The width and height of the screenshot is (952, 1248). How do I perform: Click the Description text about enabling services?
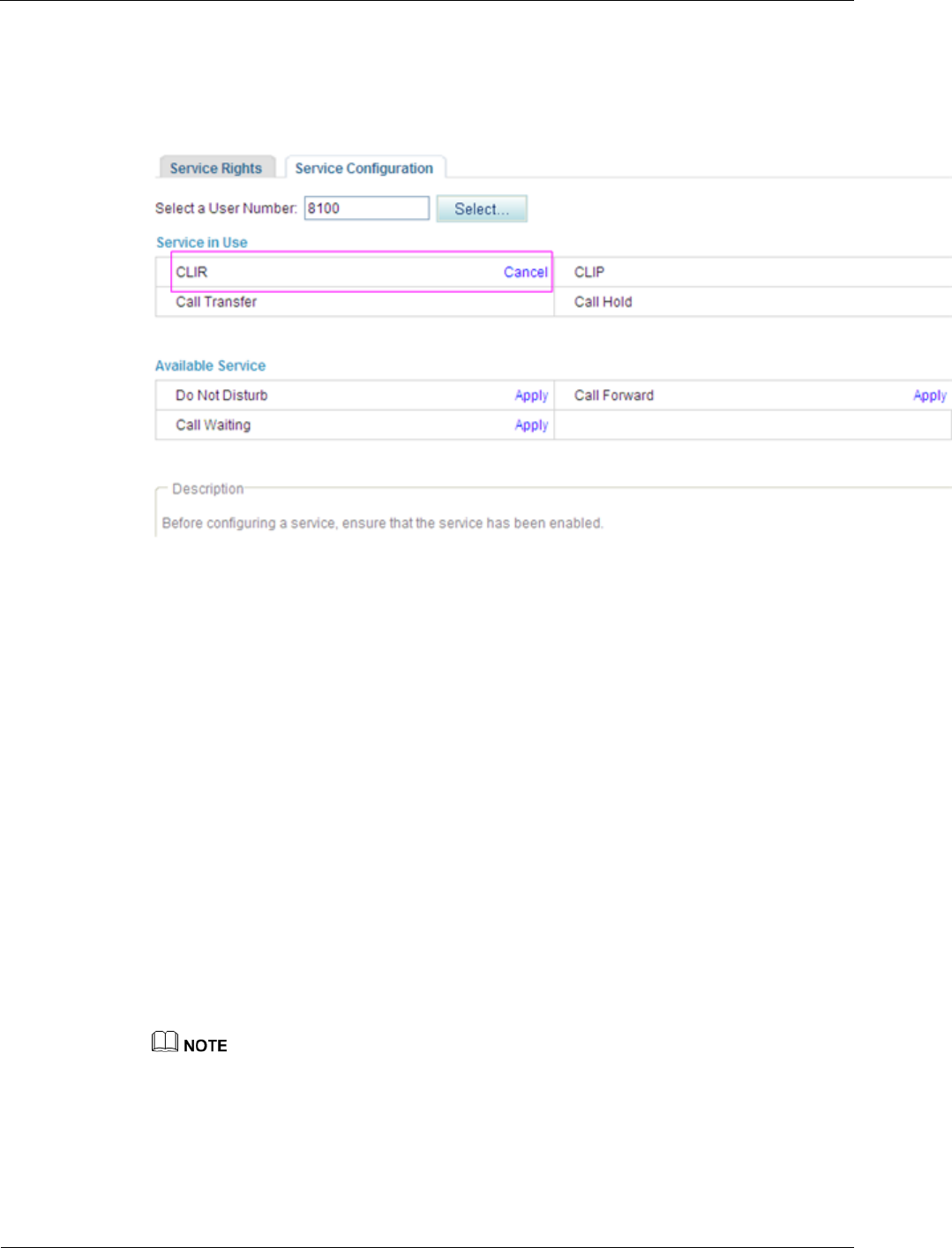[x=383, y=523]
